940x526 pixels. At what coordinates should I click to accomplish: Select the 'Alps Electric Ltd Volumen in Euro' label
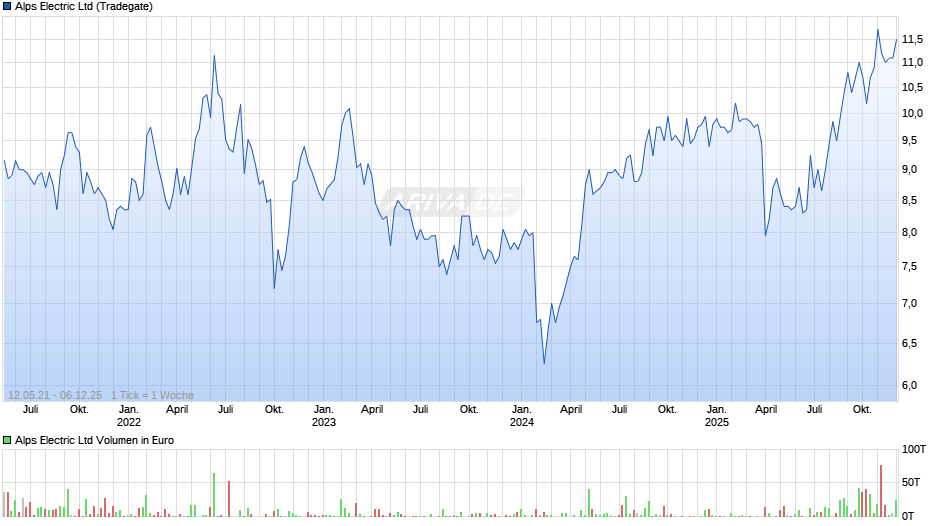tap(94, 440)
